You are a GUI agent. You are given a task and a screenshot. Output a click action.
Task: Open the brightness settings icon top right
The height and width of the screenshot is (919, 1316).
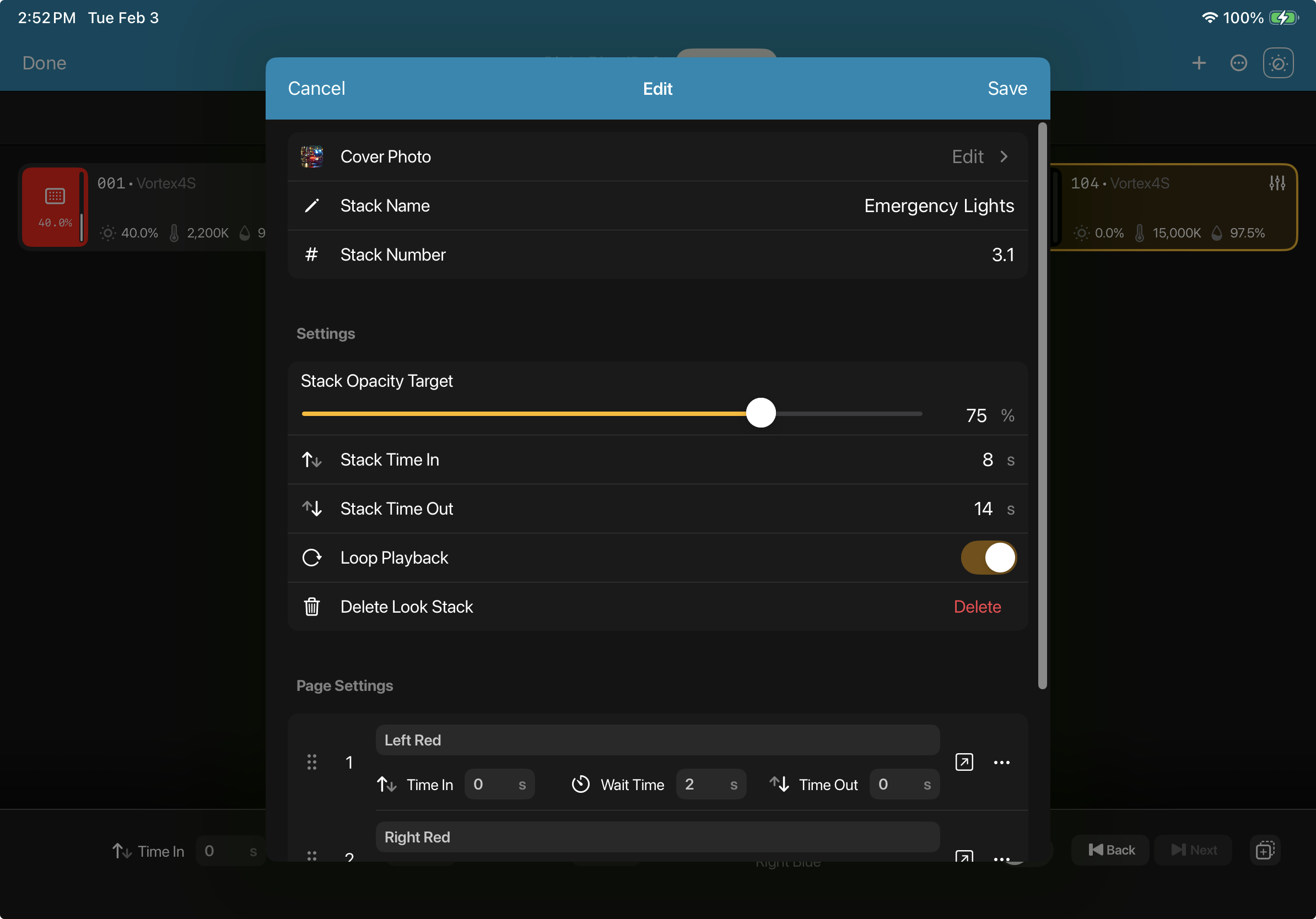click(1278, 63)
